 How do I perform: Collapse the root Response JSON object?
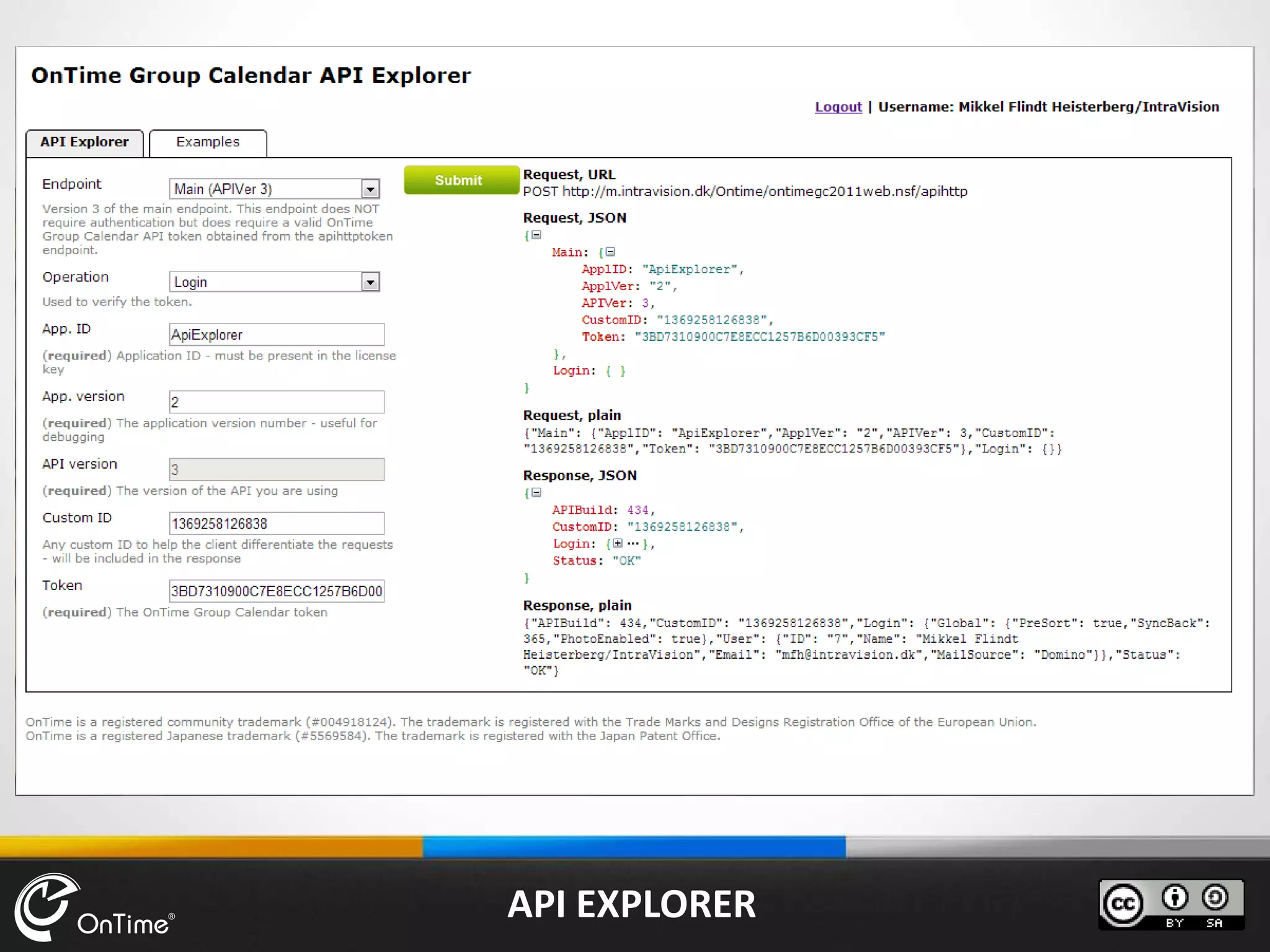[x=536, y=493]
